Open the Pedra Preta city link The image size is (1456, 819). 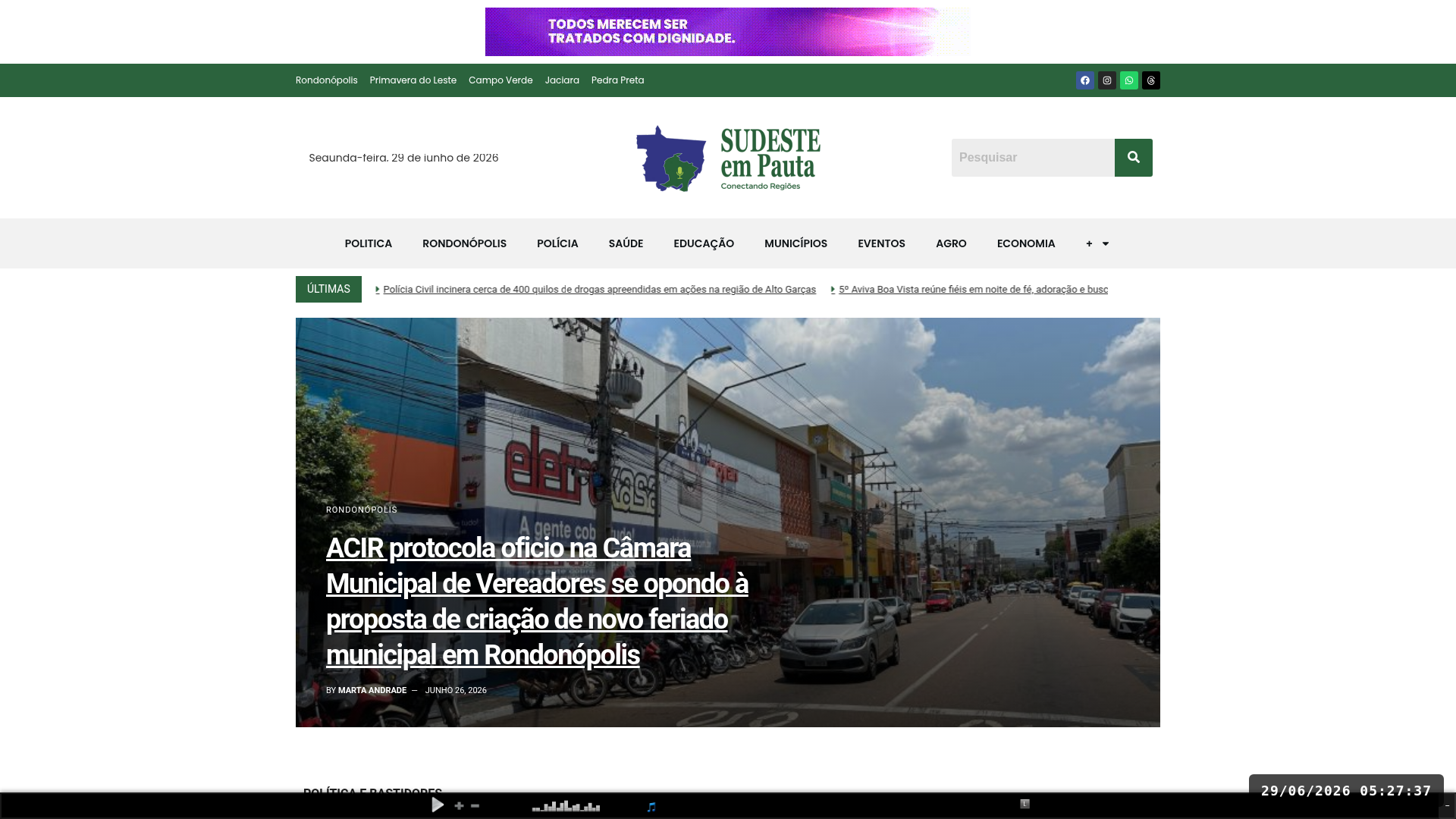[x=618, y=80]
